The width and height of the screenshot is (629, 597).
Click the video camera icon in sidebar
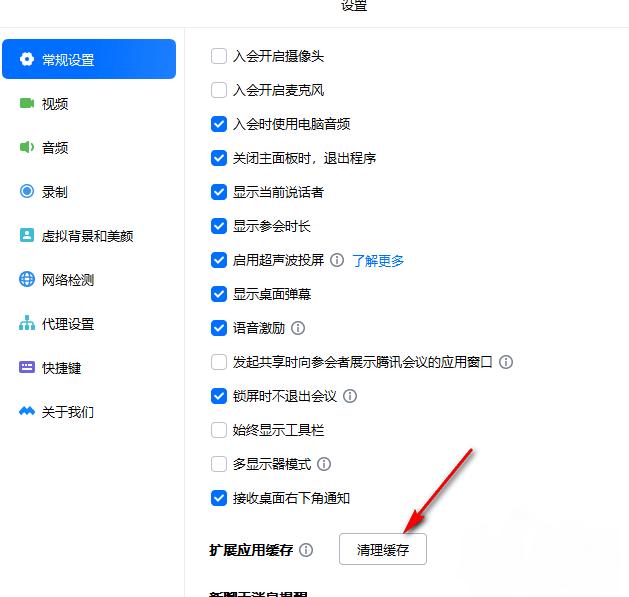coord(27,104)
